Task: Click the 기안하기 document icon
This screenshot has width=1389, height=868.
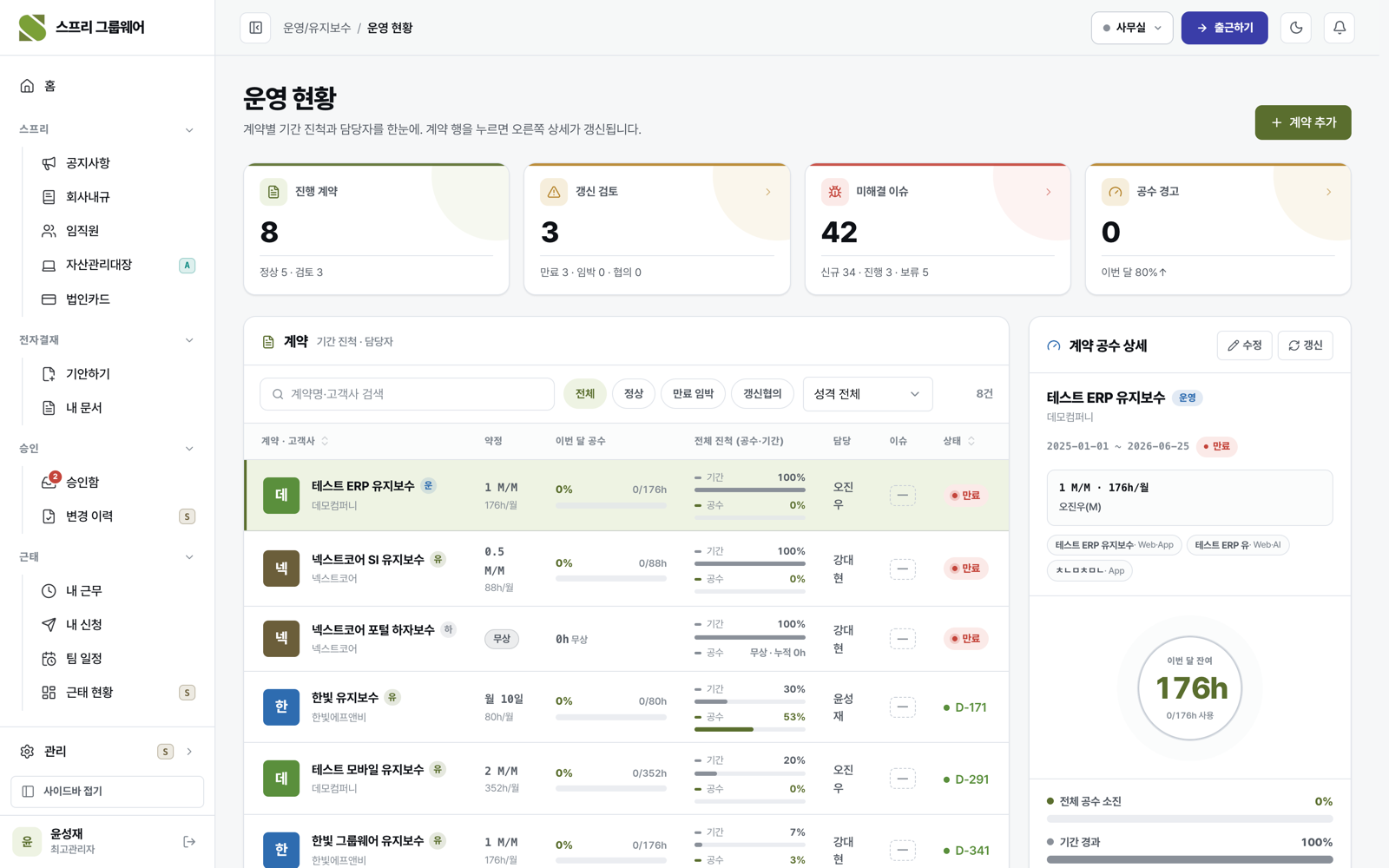Action: click(49, 374)
